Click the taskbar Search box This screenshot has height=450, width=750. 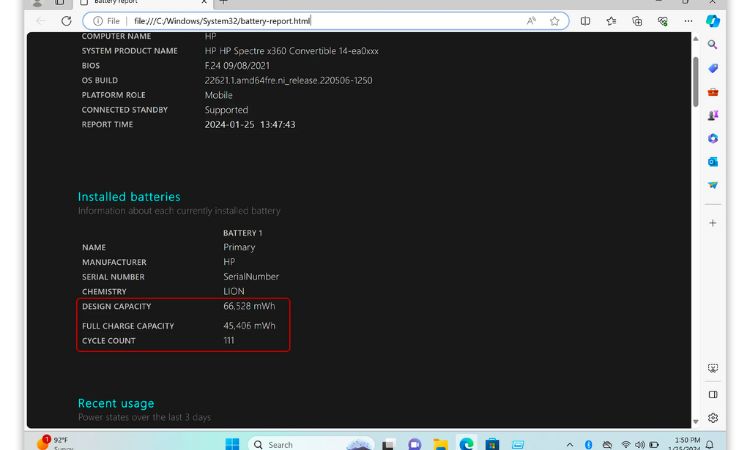pyautogui.click(x=311, y=444)
